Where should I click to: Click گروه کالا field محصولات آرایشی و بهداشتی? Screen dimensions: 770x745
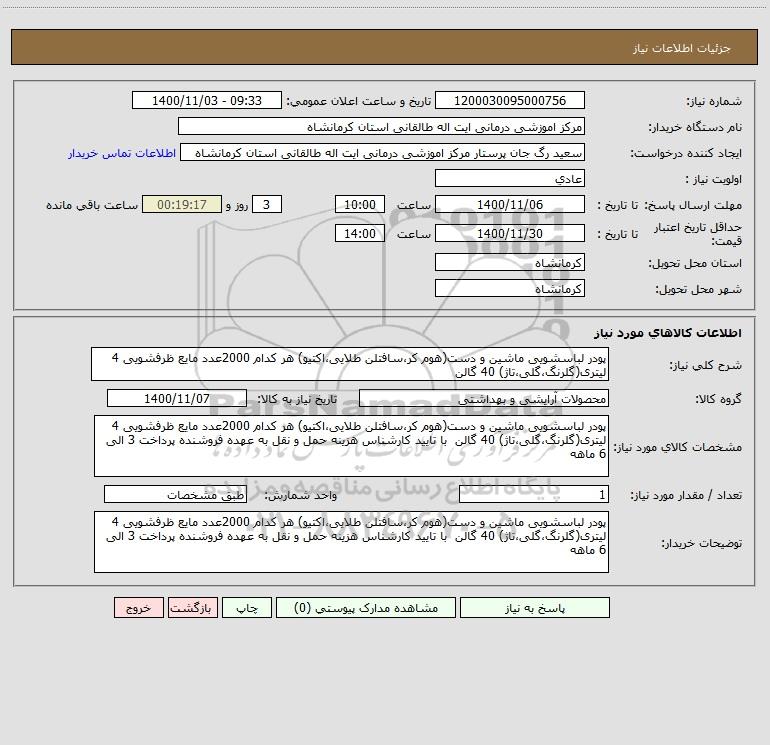484,398
